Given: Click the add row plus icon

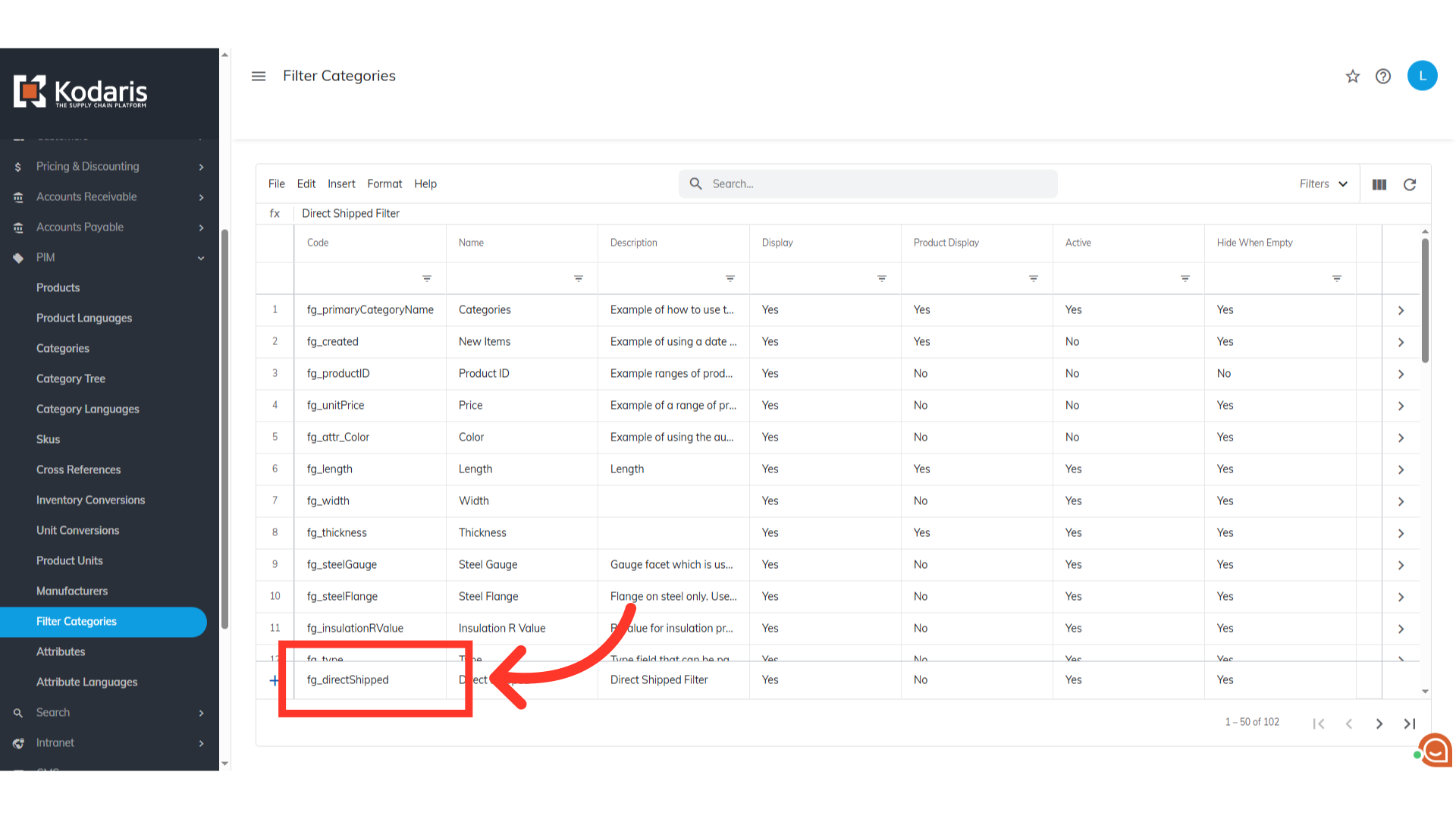Looking at the screenshot, I should coord(275,680).
